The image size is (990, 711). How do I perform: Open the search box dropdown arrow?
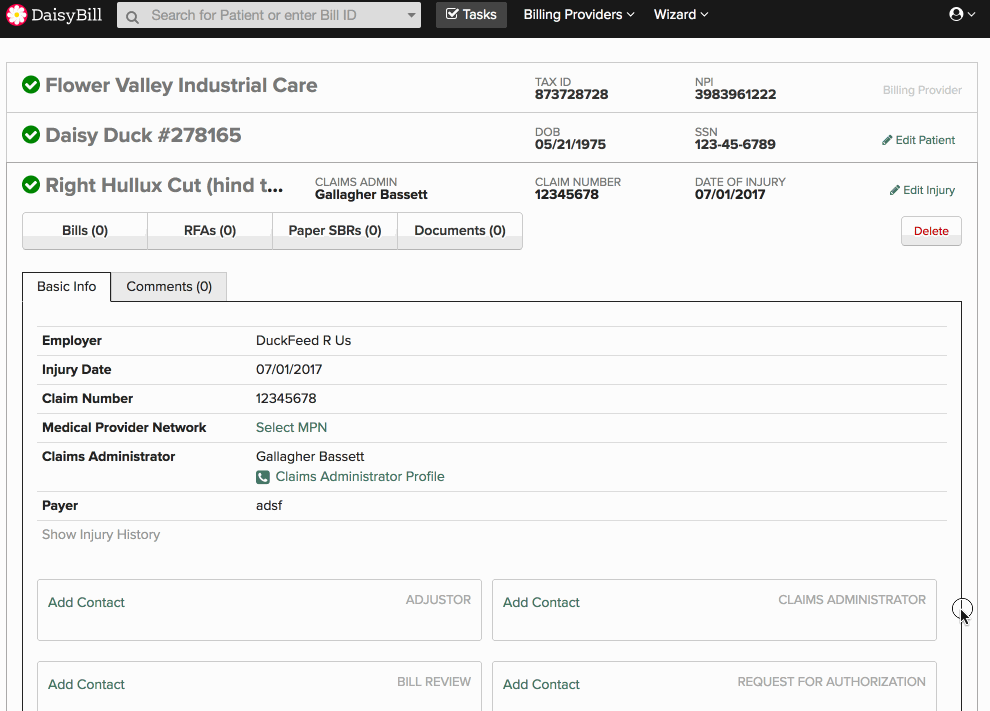[x=411, y=15]
